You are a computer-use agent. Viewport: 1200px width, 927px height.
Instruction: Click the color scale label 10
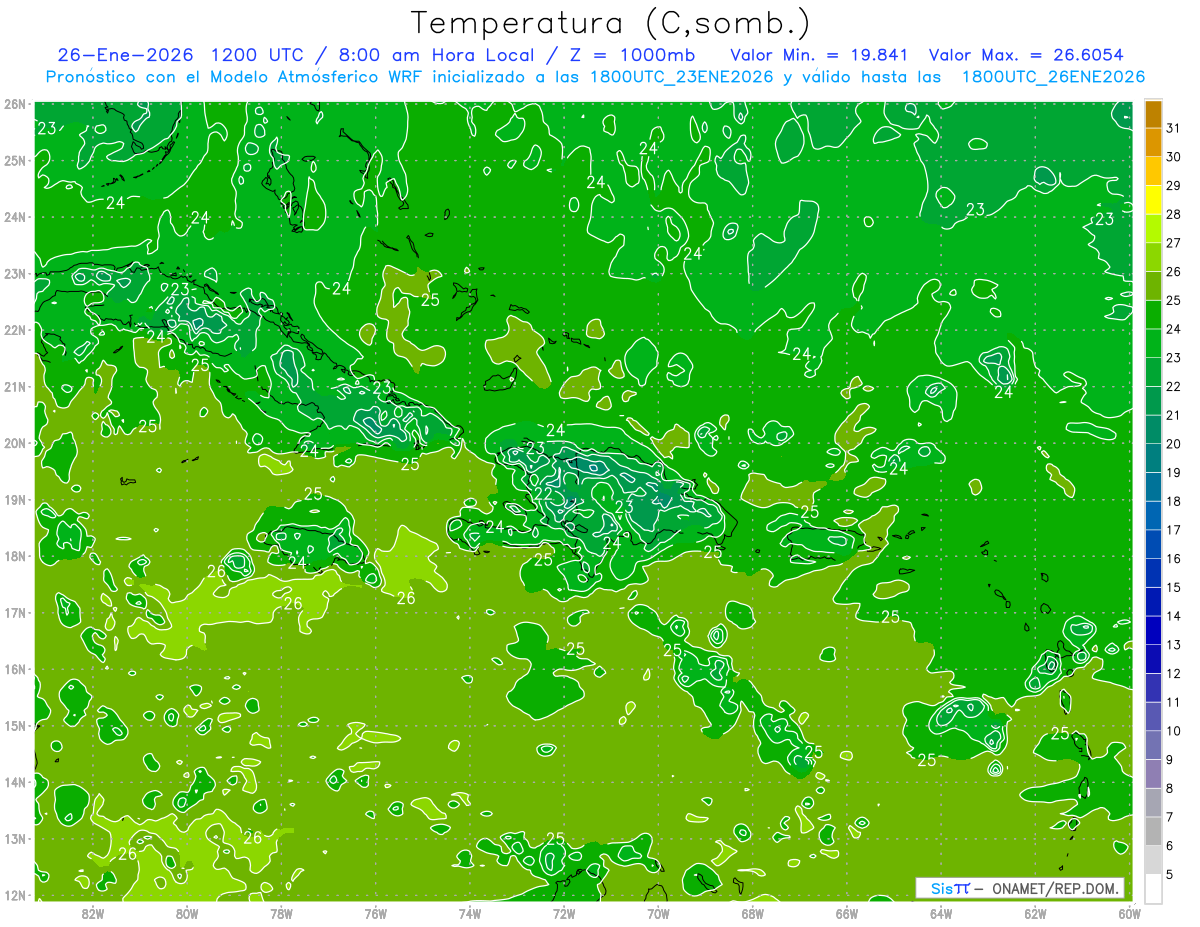[x=1173, y=731]
